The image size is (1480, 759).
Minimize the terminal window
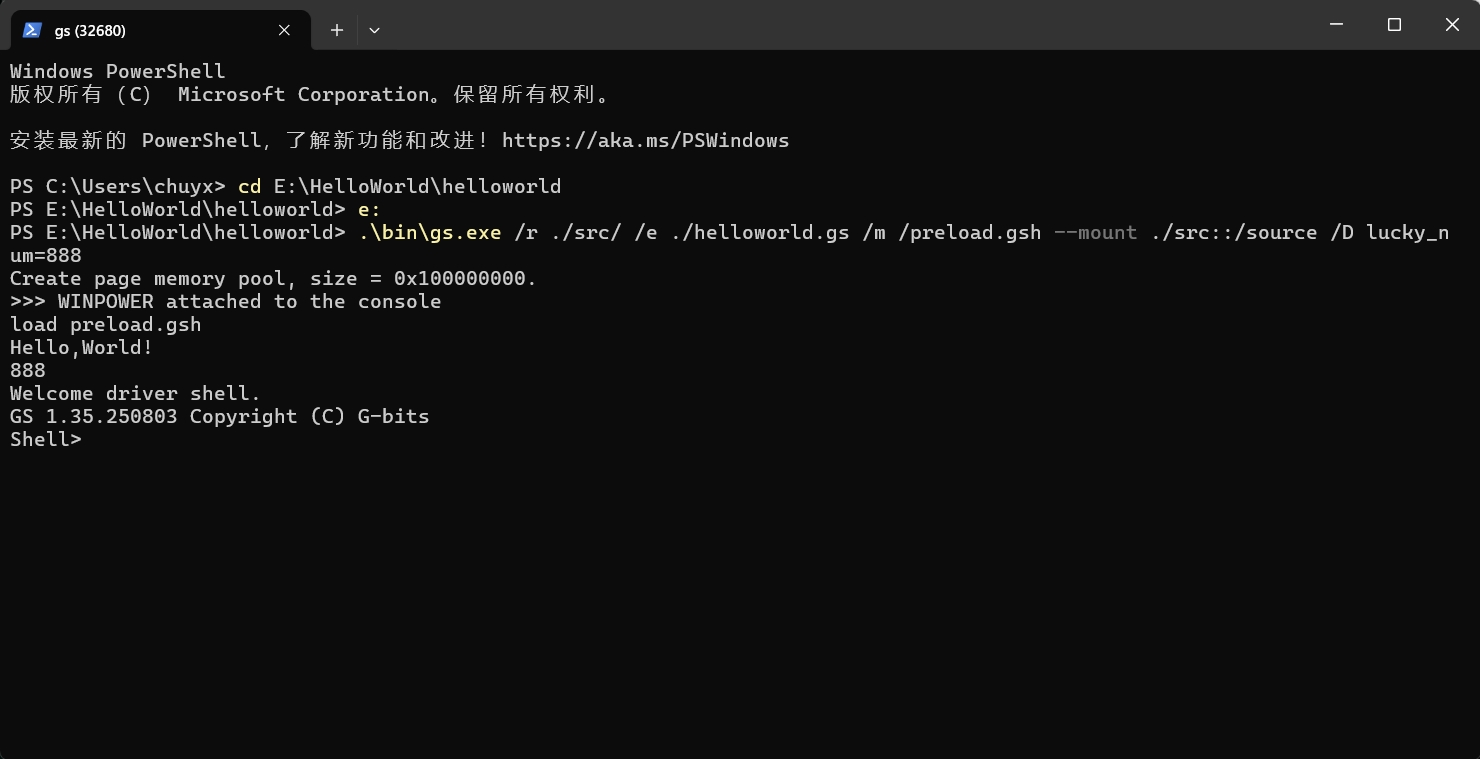[1336, 24]
